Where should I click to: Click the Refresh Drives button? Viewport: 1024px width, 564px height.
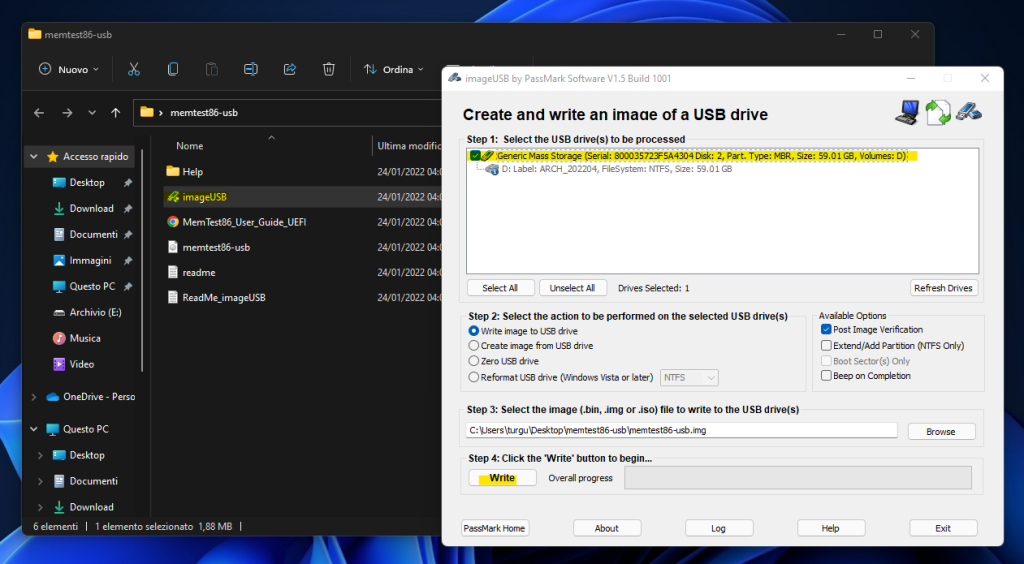[943, 288]
